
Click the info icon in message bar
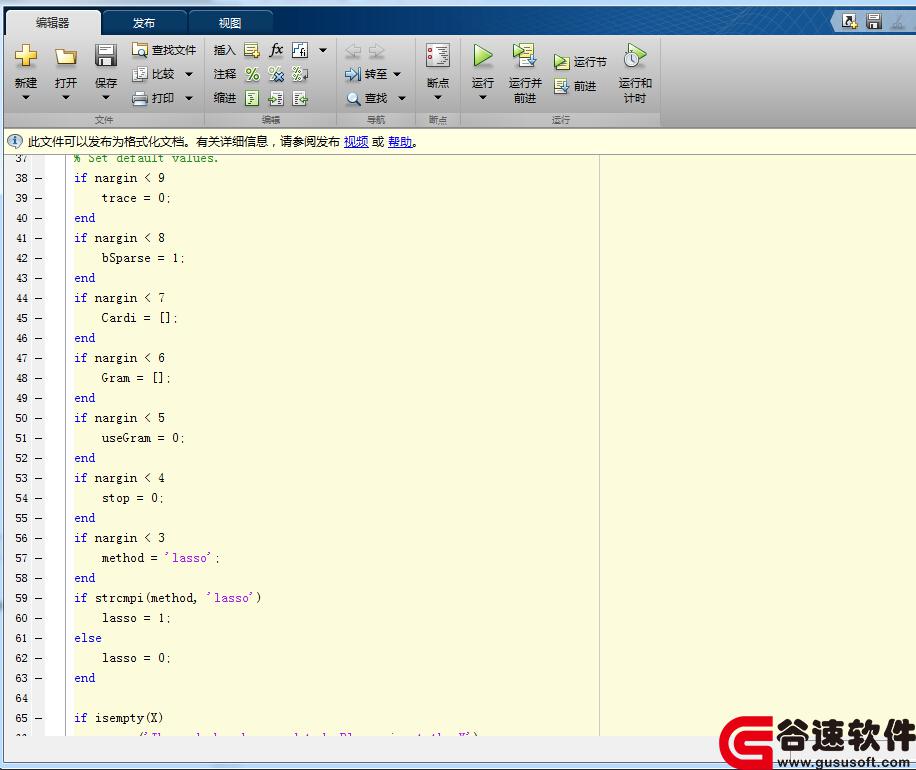pyautogui.click(x=15, y=141)
